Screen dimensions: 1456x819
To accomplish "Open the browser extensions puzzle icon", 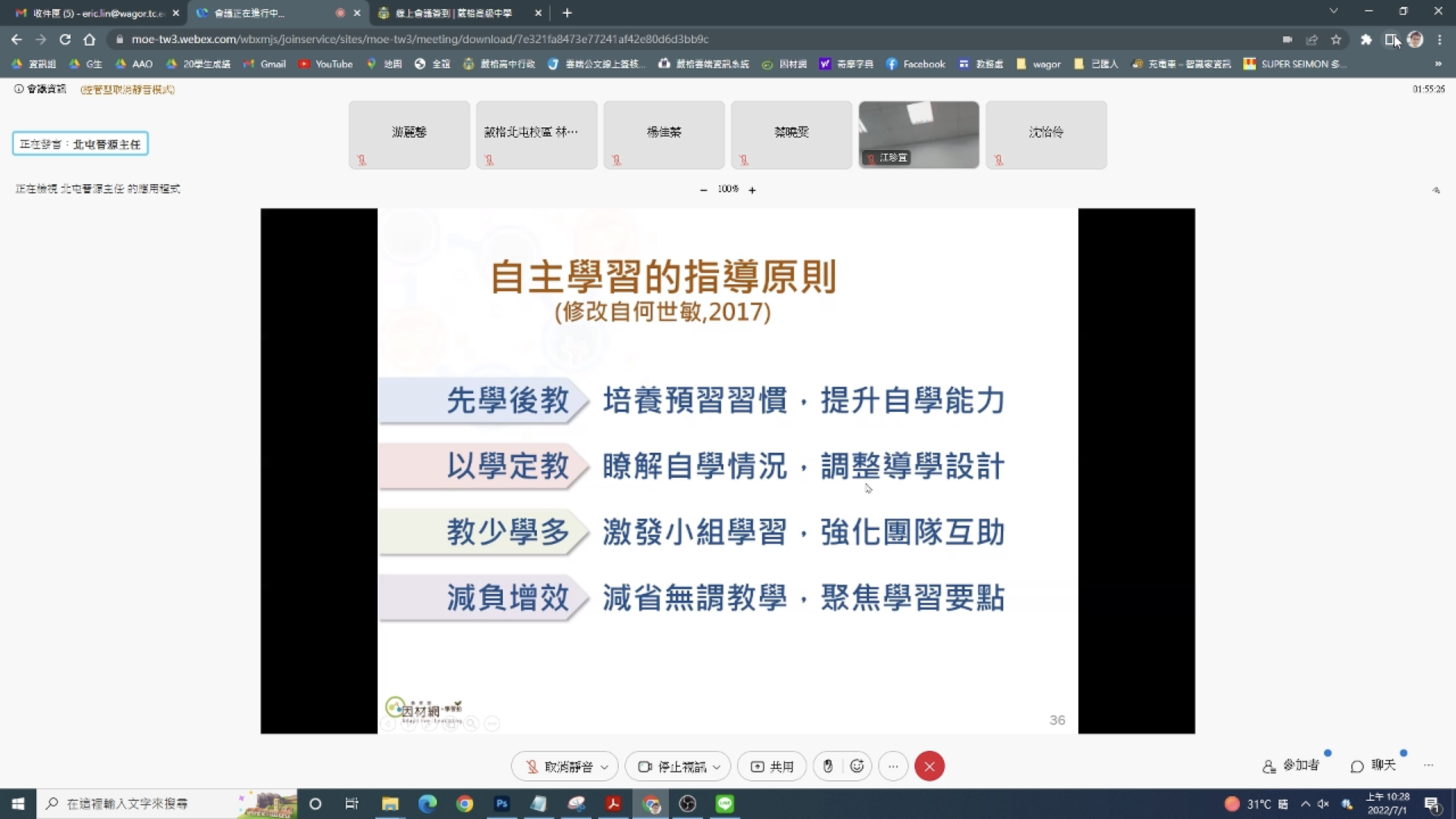I will 1366,39.
